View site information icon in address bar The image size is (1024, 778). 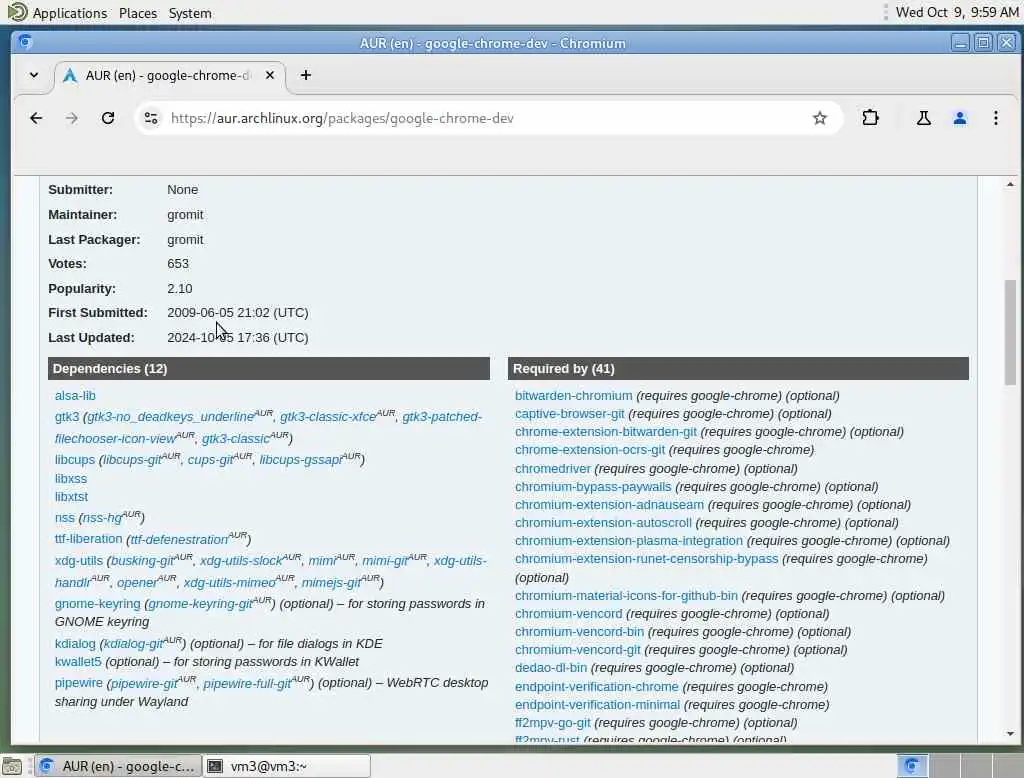click(x=151, y=118)
